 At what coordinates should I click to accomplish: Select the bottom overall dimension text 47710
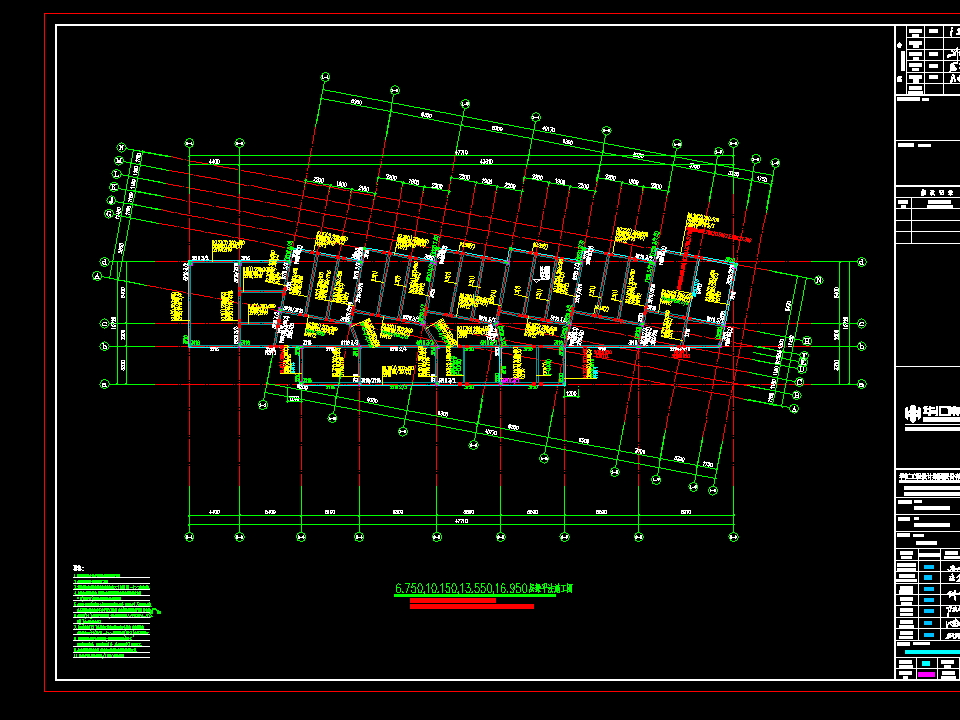tap(462, 520)
